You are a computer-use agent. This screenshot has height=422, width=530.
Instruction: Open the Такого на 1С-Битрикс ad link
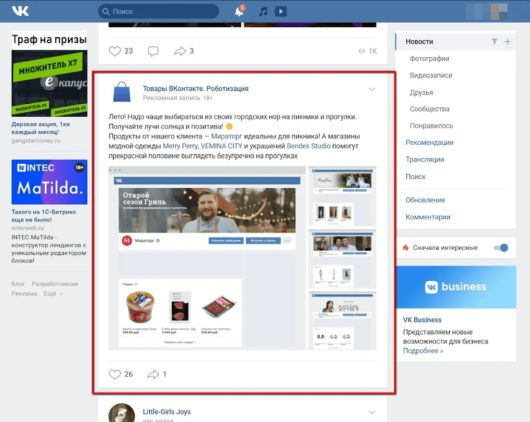click(x=44, y=216)
